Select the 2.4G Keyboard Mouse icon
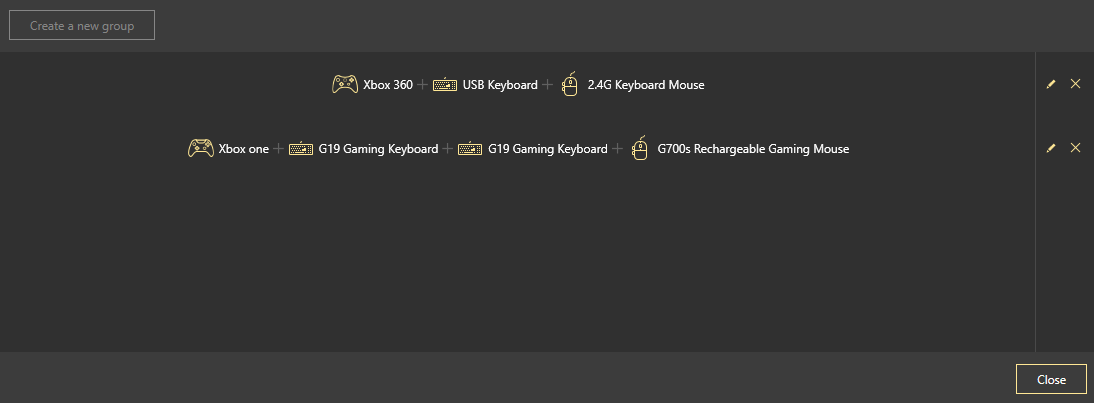 [570, 84]
